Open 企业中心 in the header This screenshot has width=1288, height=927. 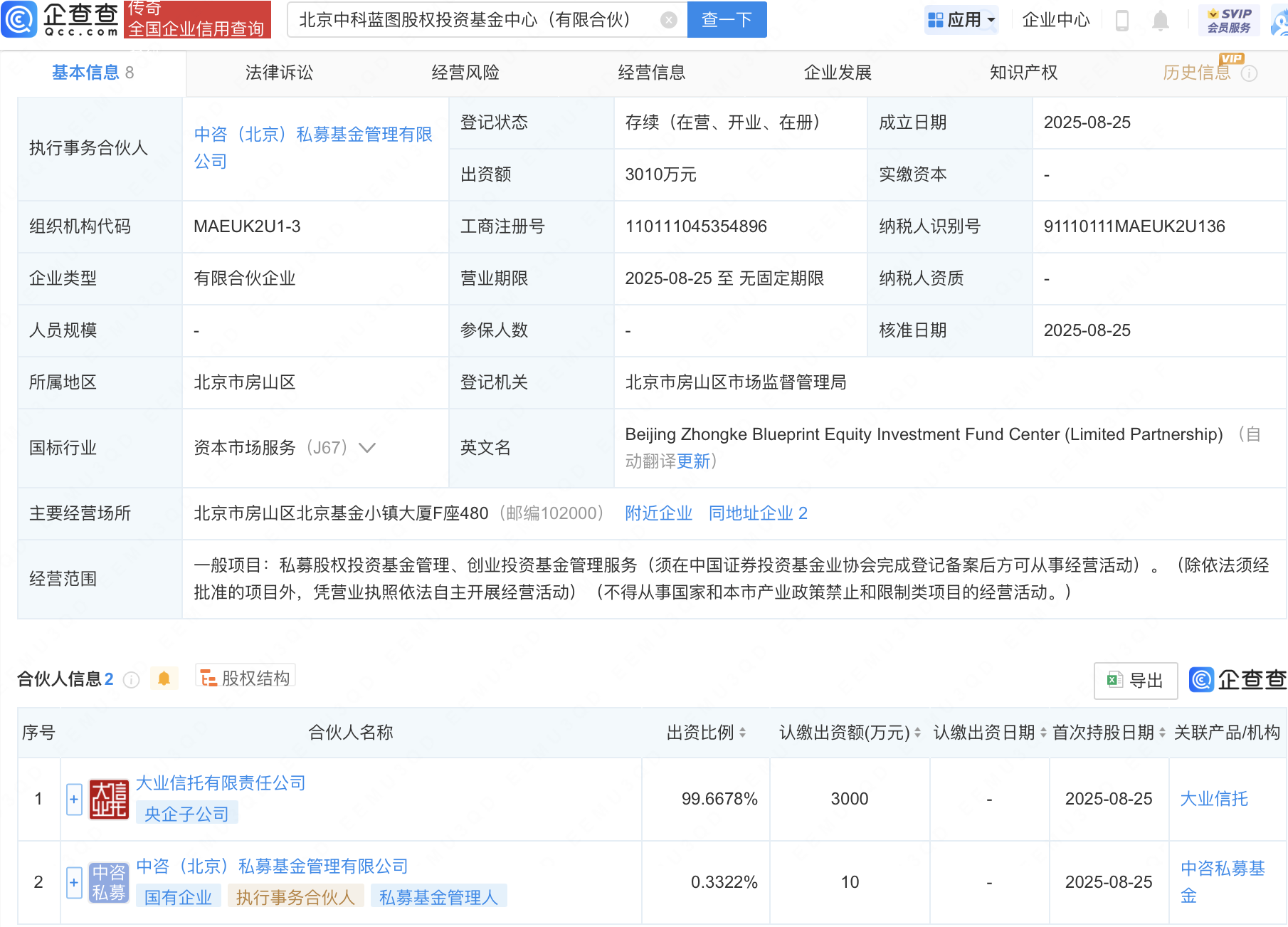click(x=1056, y=20)
